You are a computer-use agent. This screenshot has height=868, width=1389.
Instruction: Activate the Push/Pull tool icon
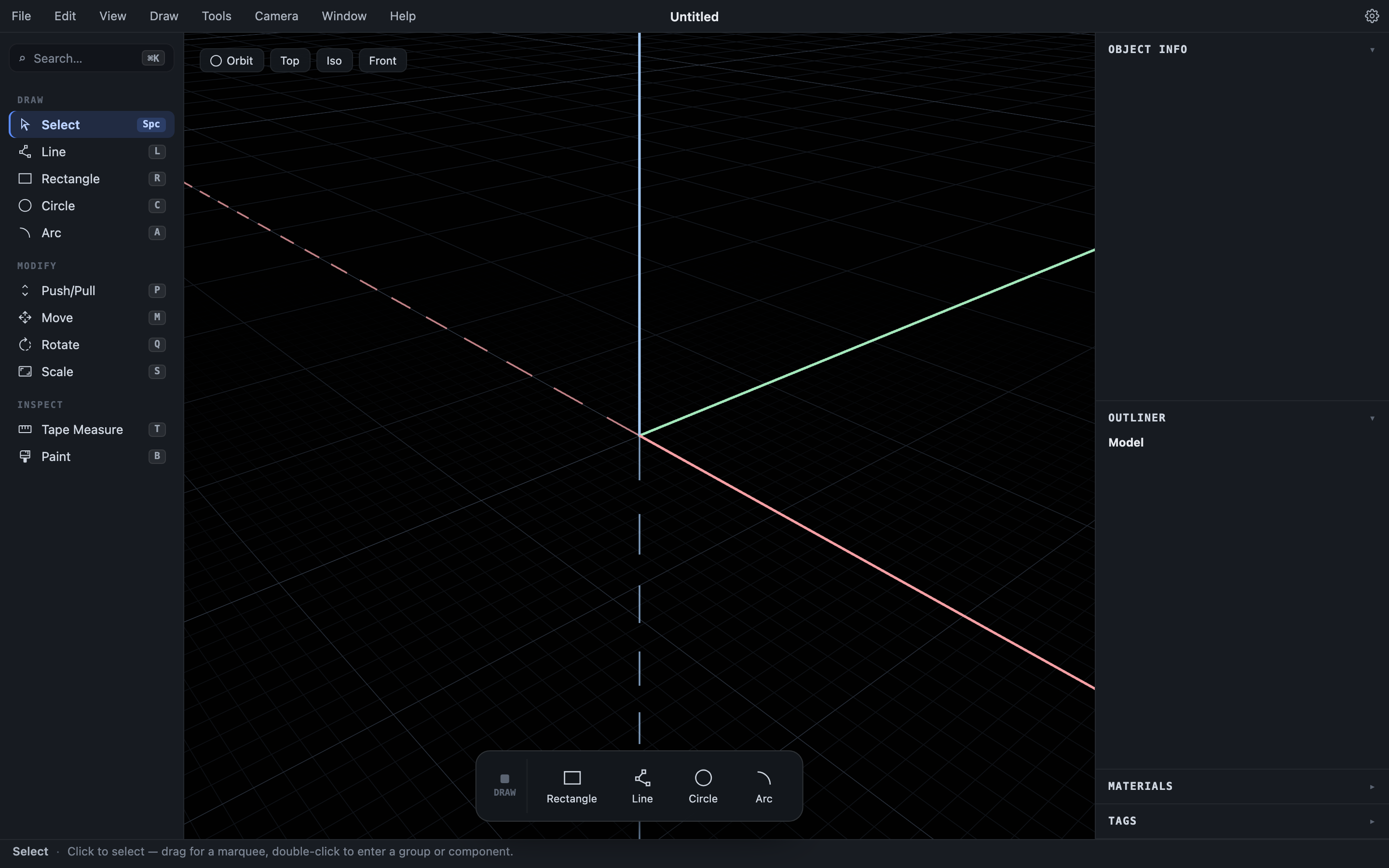25,290
